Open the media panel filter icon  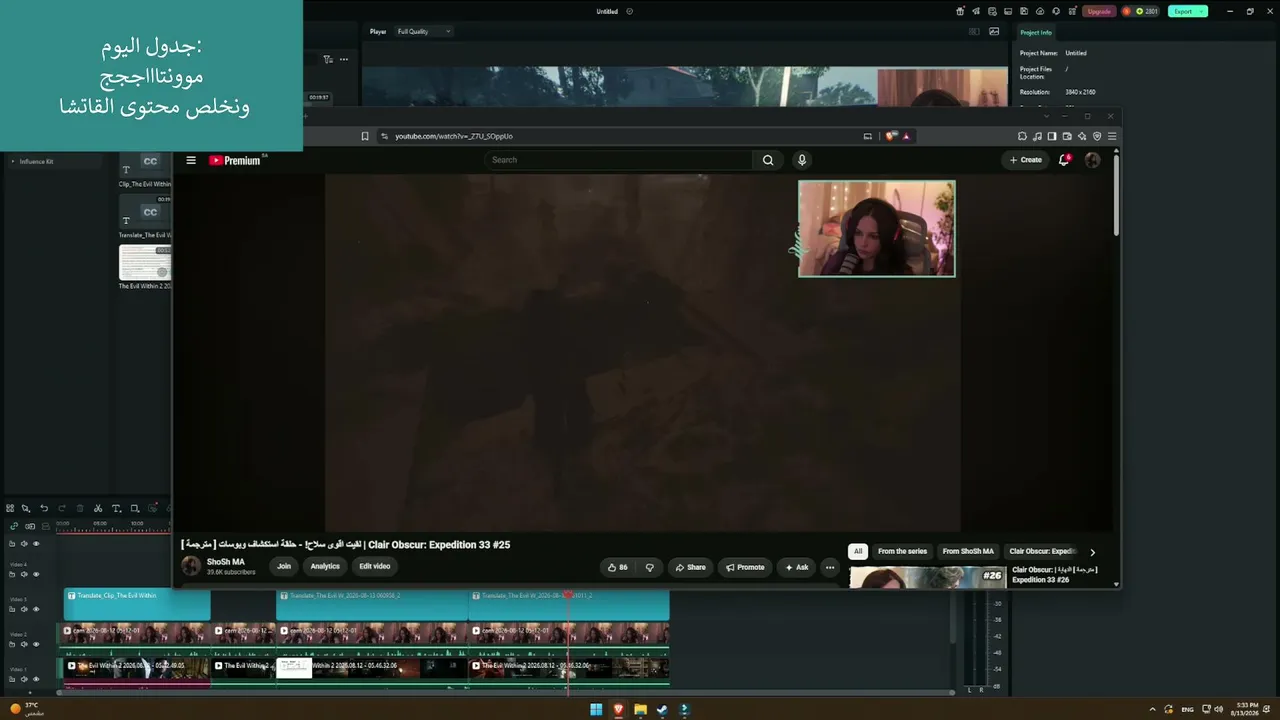[328, 59]
